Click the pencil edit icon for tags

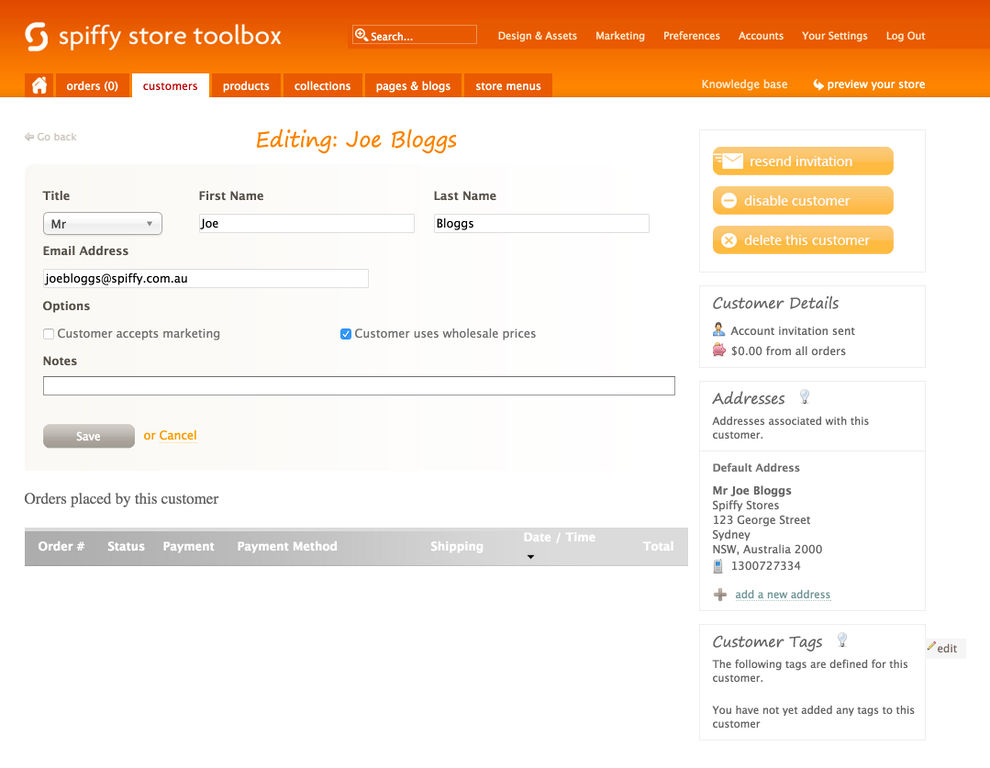click(931, 646)
